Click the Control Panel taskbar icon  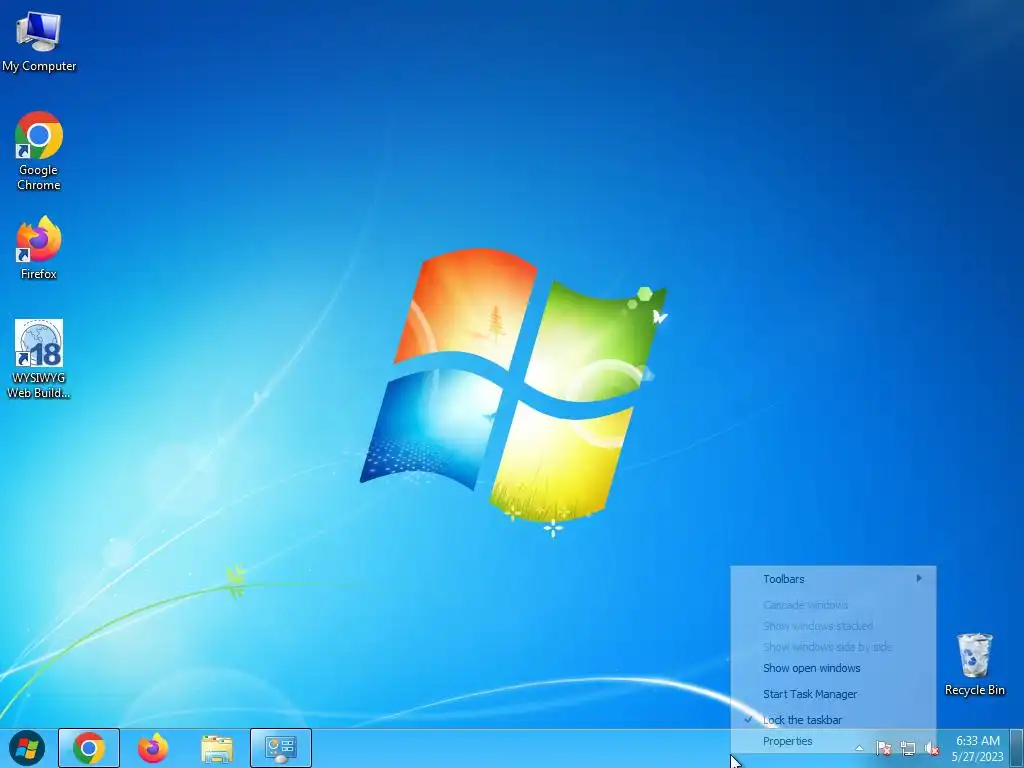[281, 748]
